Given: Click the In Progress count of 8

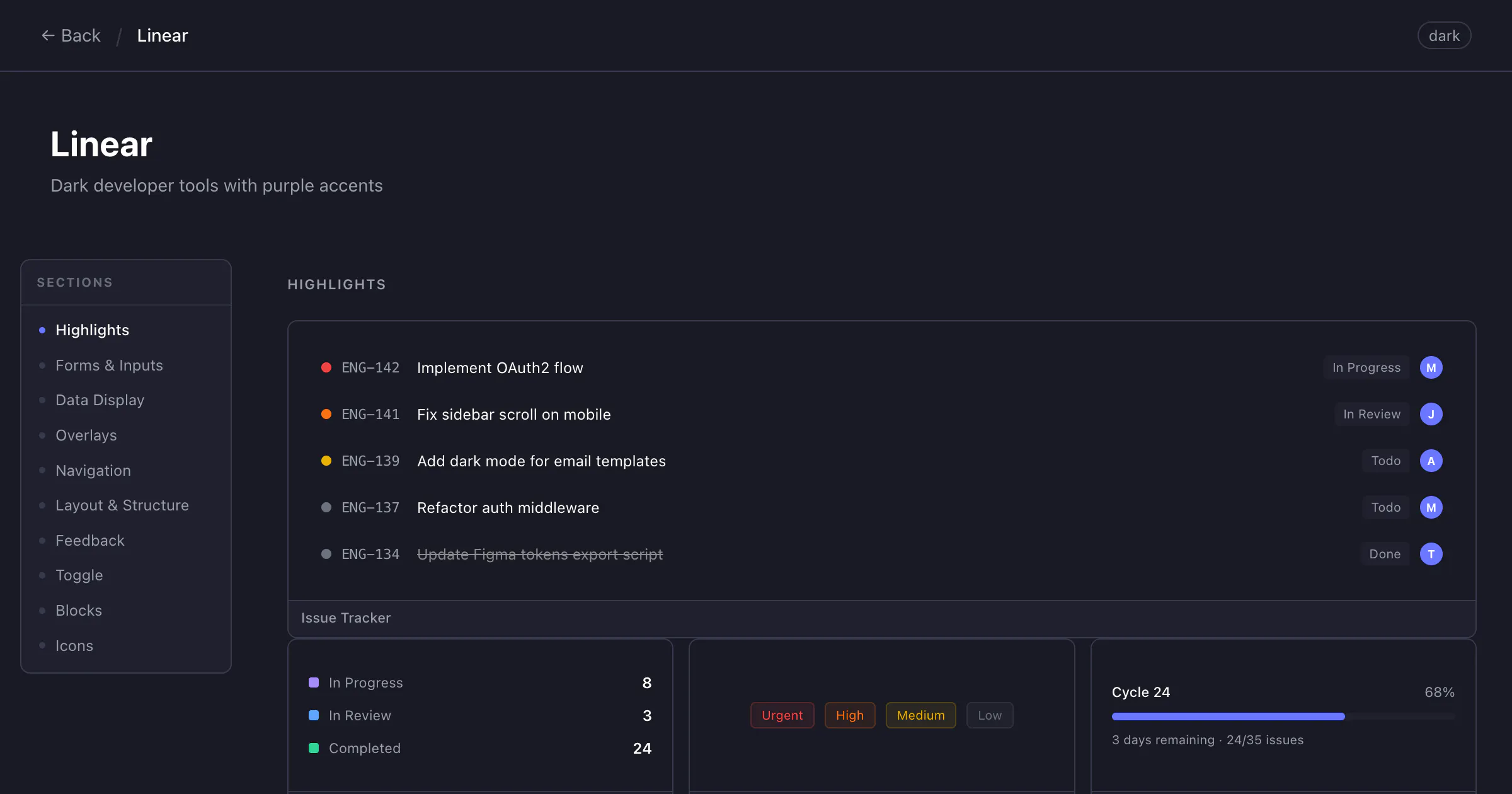Looking at the screenshot, I should tap(646, 682).
